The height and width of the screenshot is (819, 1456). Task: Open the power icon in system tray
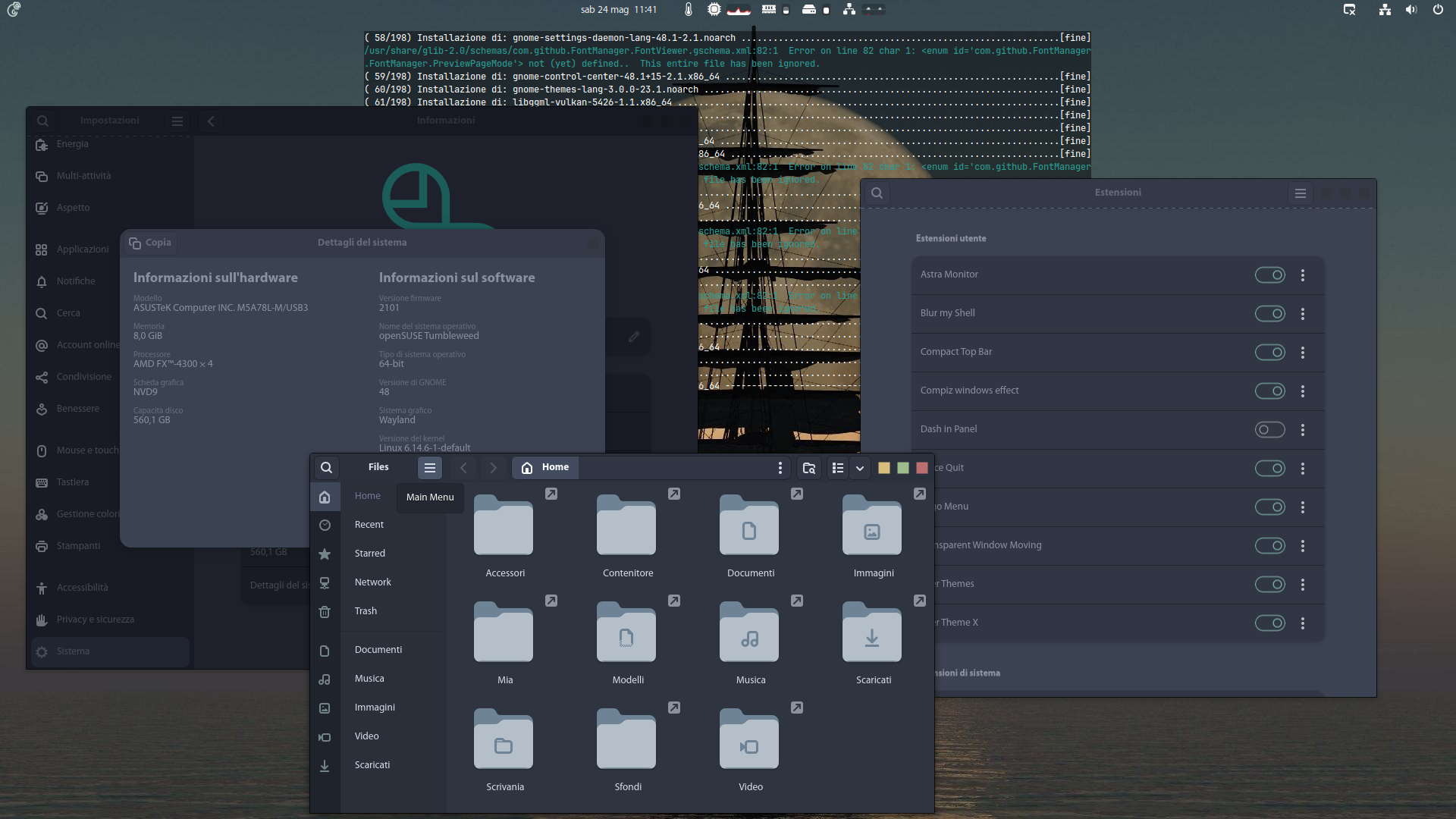pyautogui.click(x=1438, y=10)
